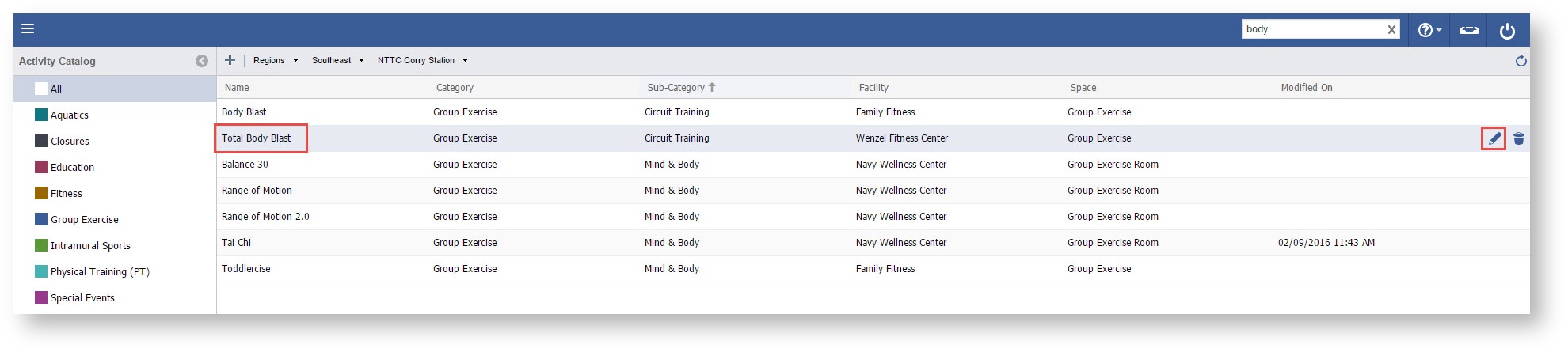This screenshot has width=1568, height=352.
Task: Refresh the activity list
Action: [x=1520, y=61]
